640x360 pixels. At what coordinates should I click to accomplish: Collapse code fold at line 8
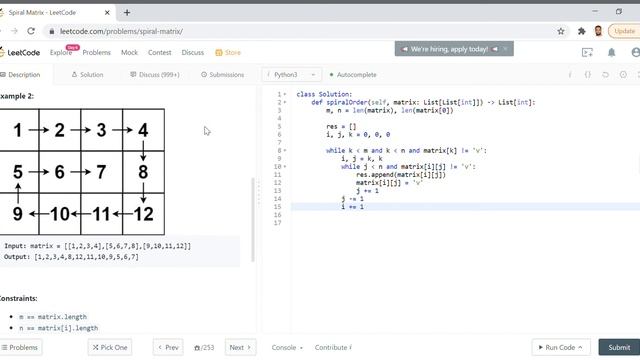[285, 151]
